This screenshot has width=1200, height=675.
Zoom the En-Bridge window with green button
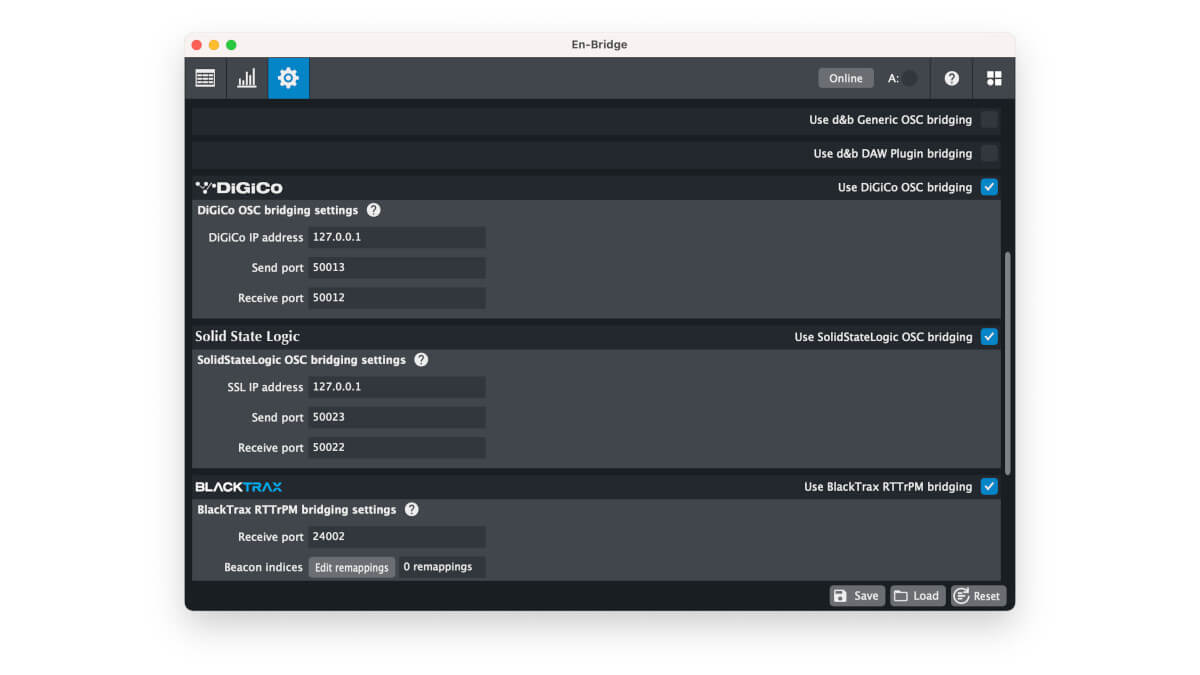[231, 45]
